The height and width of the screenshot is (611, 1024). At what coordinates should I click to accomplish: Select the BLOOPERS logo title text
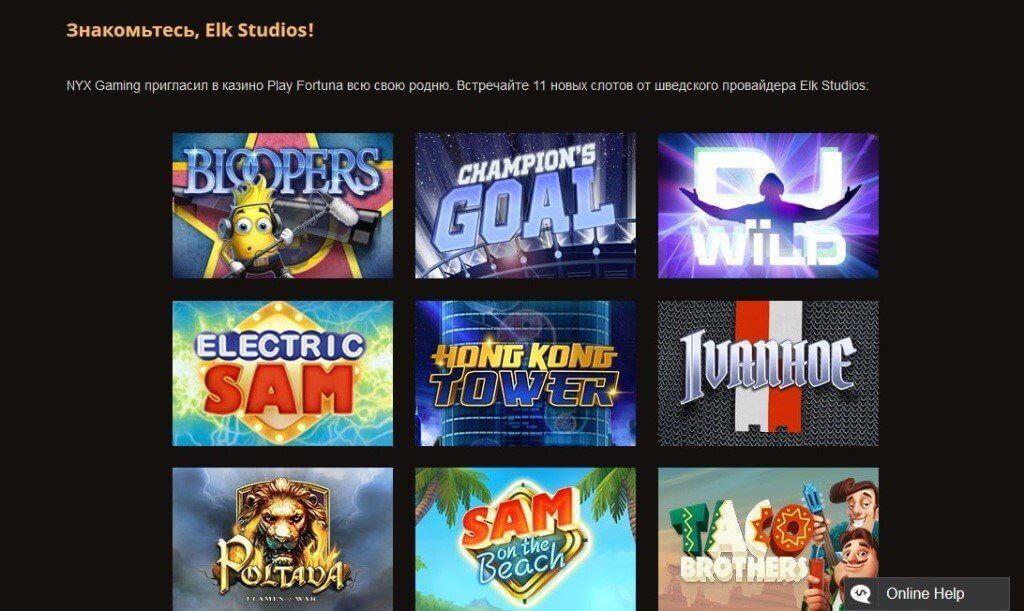282,171
